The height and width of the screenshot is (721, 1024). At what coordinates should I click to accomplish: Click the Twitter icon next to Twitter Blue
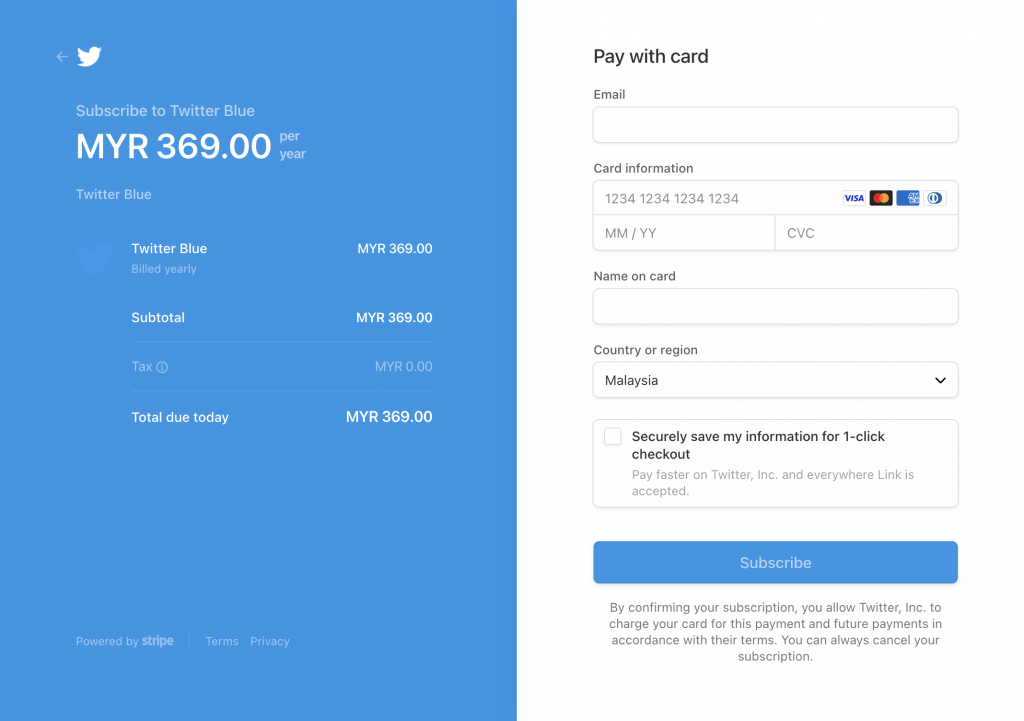point(94,257)
